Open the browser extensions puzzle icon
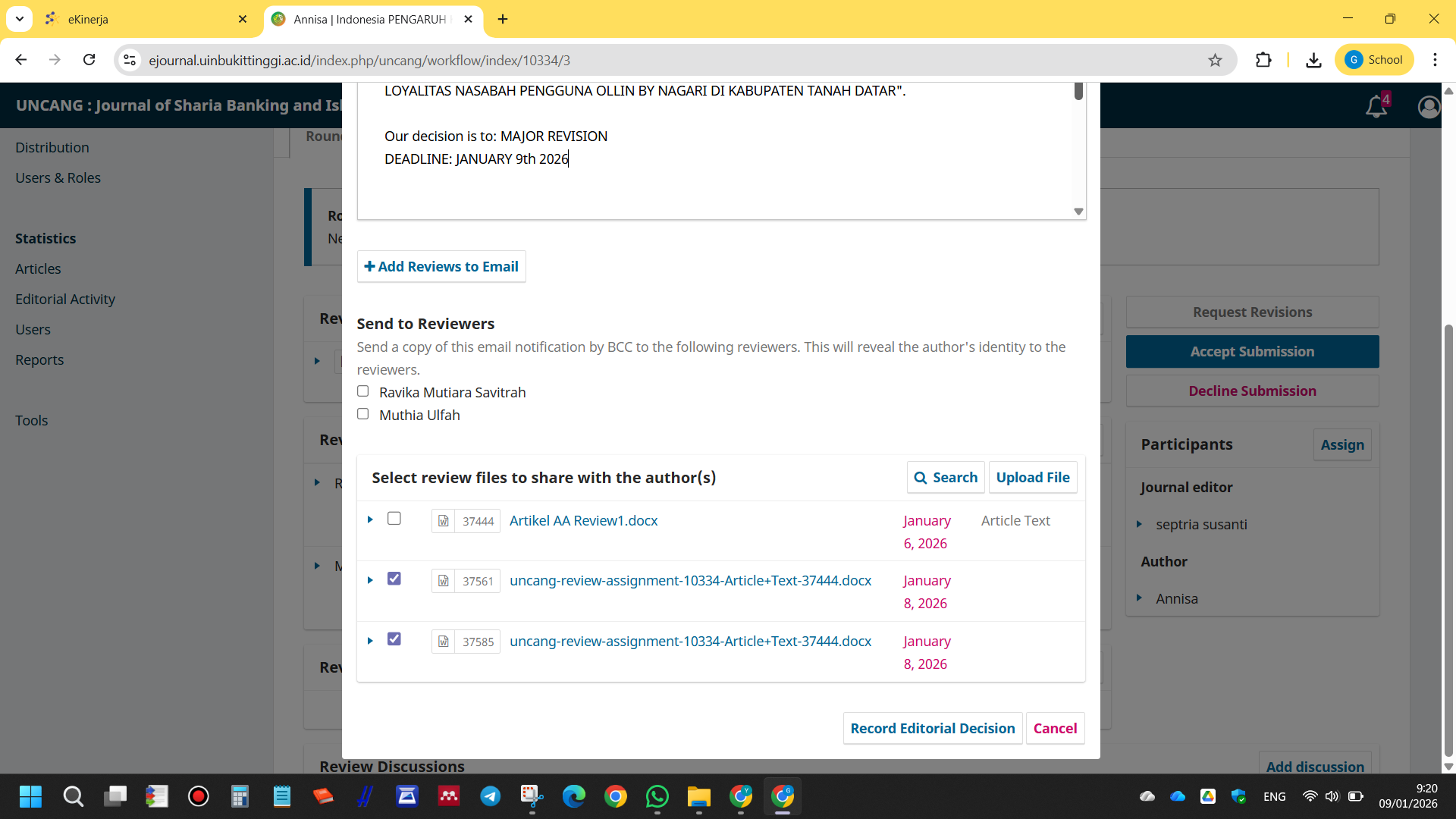 pos(1263,60)
